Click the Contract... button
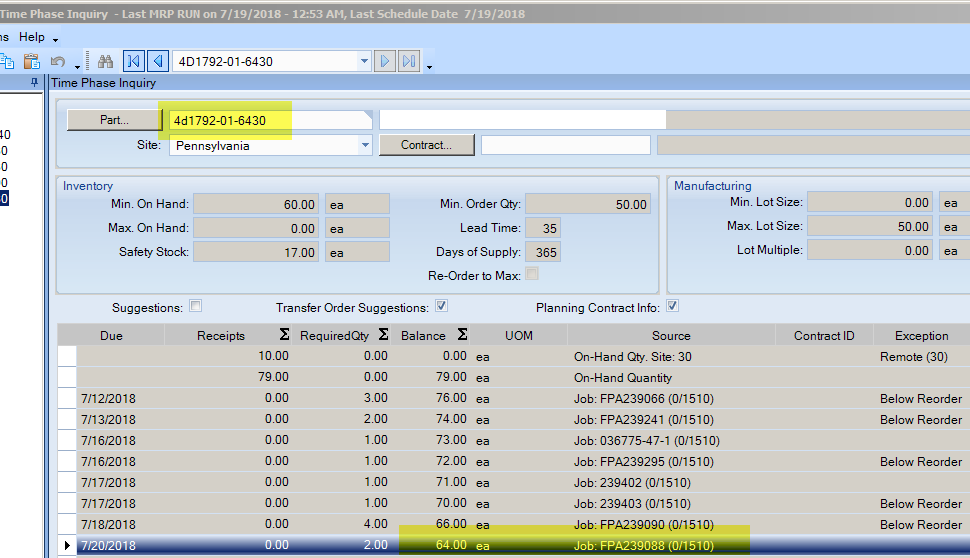The image size is (970, 558). [426, 145]
